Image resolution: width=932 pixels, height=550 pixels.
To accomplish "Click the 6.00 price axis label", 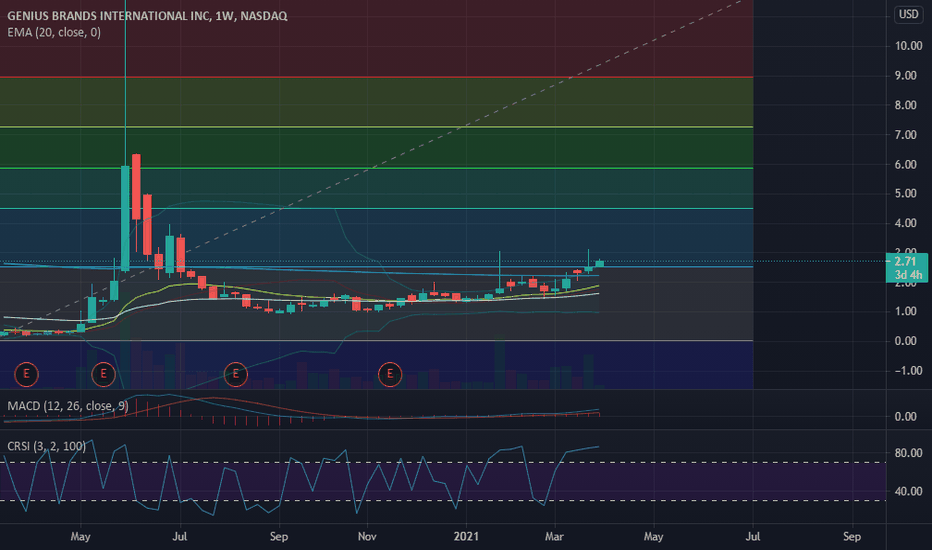I will (906, 165).
